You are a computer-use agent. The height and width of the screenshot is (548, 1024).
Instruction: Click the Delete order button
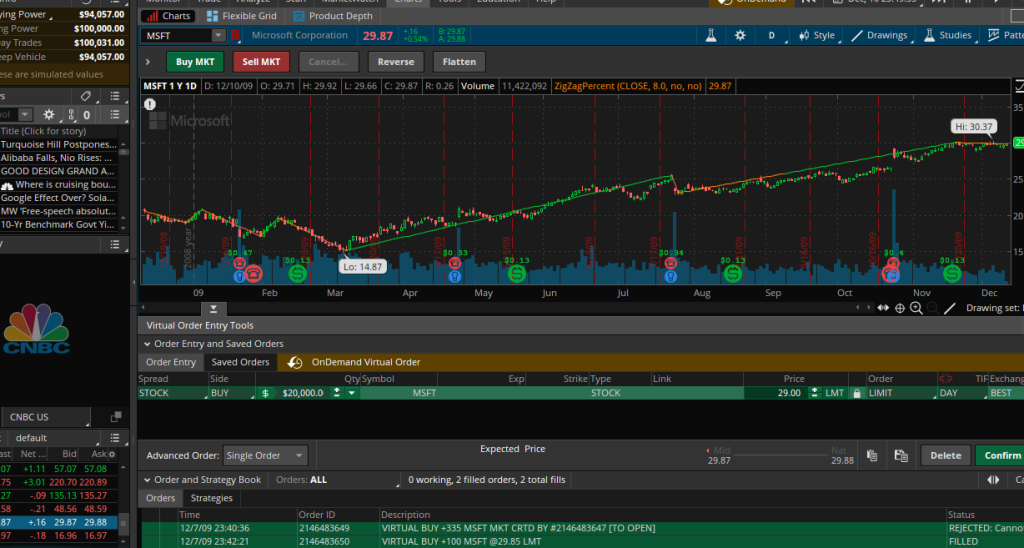pos(946,455)
